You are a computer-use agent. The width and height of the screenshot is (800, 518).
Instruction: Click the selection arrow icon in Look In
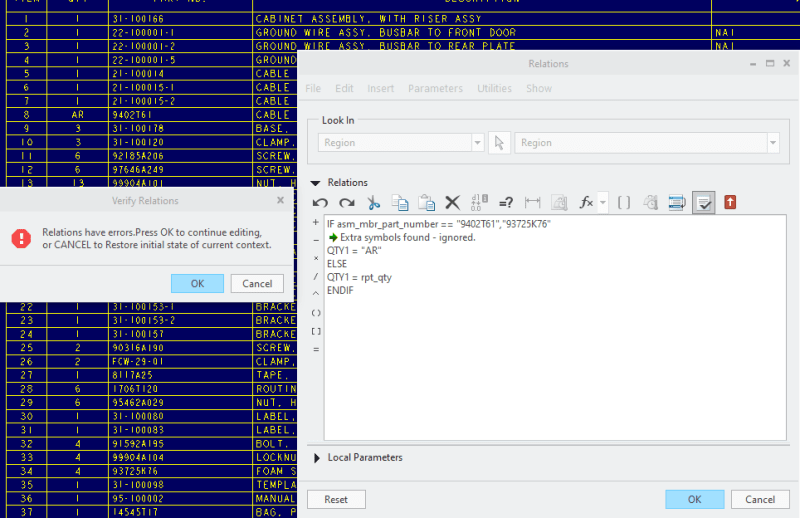pyautogui.click(x=499, y=142)
